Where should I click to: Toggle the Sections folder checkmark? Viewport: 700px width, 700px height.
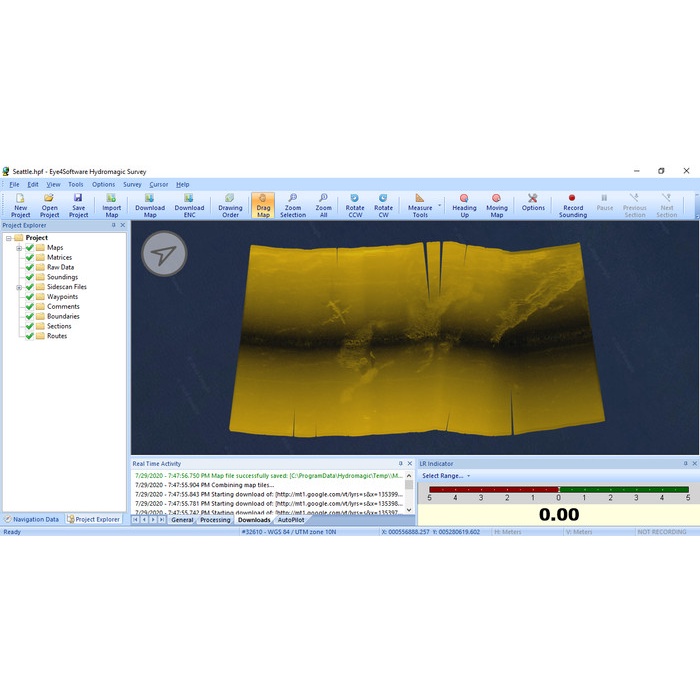tap(29, 326)
